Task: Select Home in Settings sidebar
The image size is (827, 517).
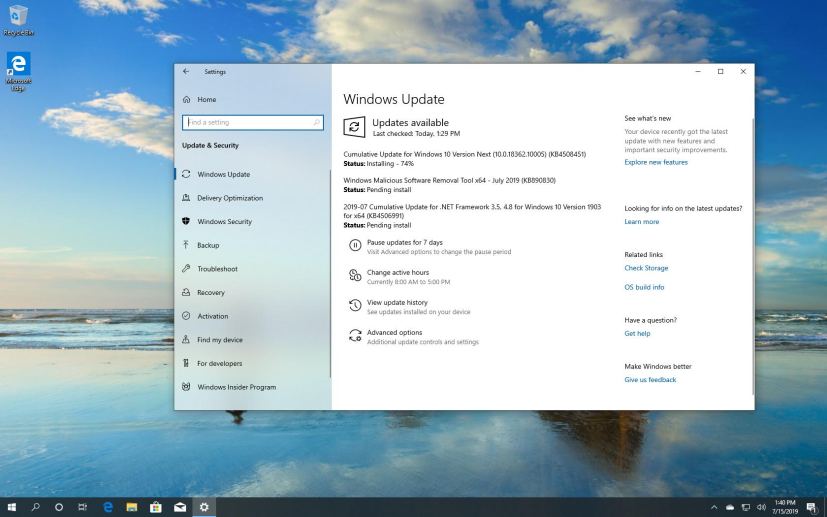Action: point(207,99)
